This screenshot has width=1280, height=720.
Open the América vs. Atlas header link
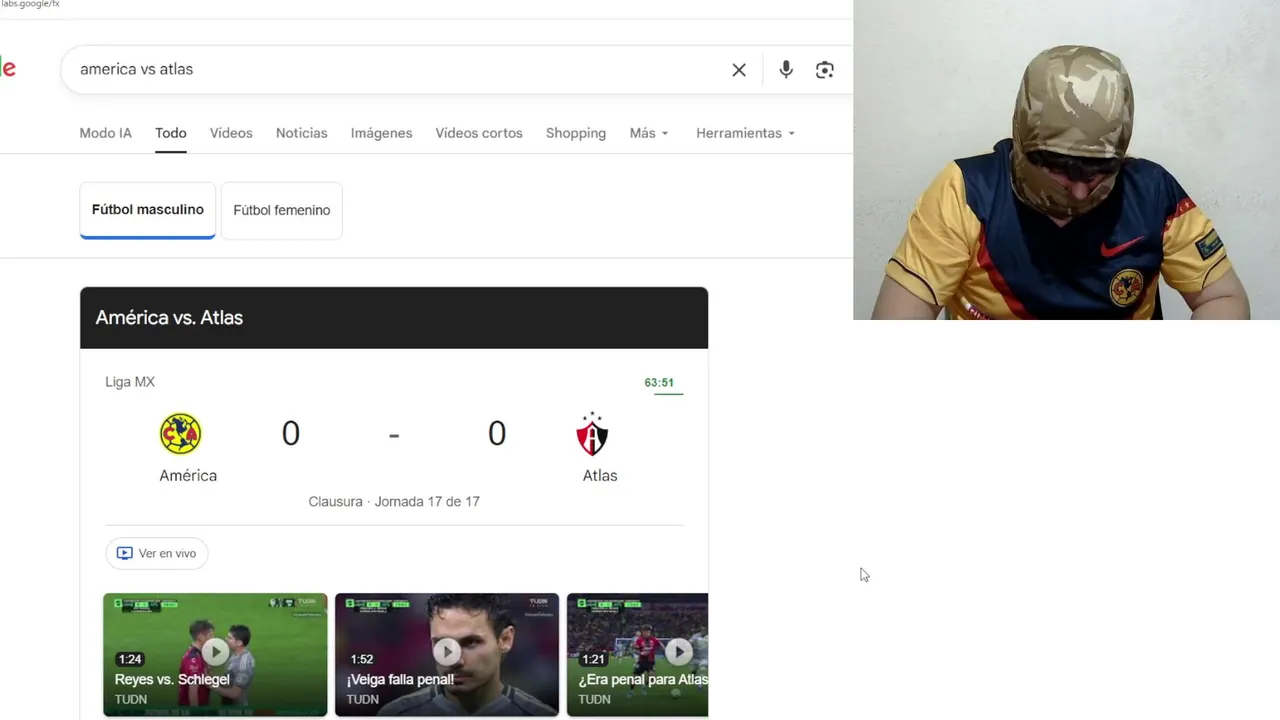pos(169,318)
